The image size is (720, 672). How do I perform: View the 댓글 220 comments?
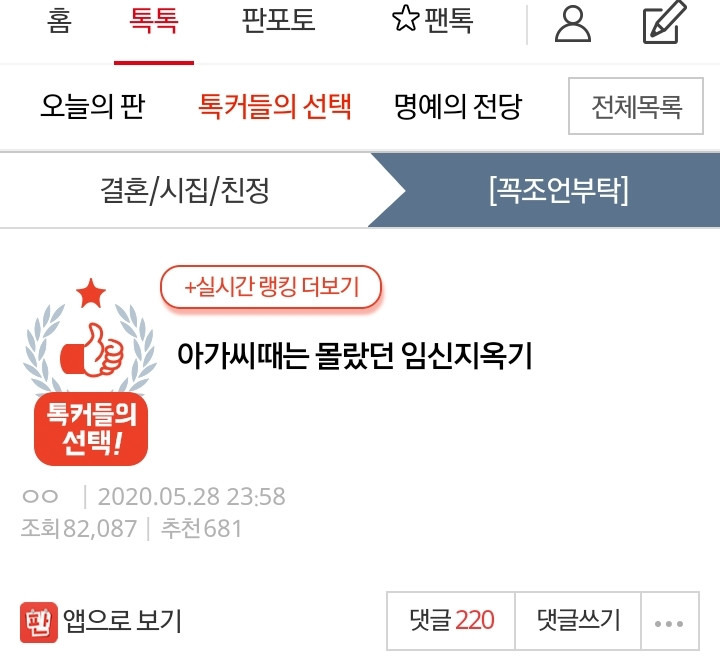451,621
